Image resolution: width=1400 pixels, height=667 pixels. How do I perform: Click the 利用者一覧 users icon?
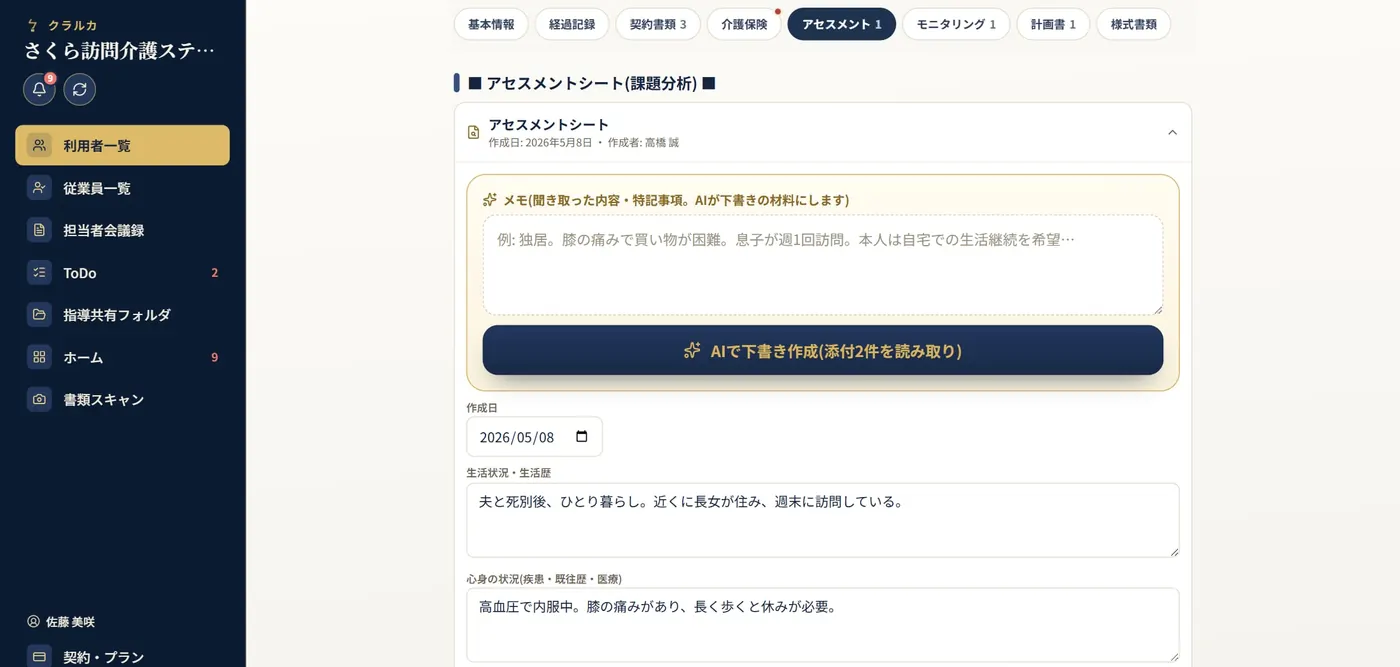[x=39, y=145]
